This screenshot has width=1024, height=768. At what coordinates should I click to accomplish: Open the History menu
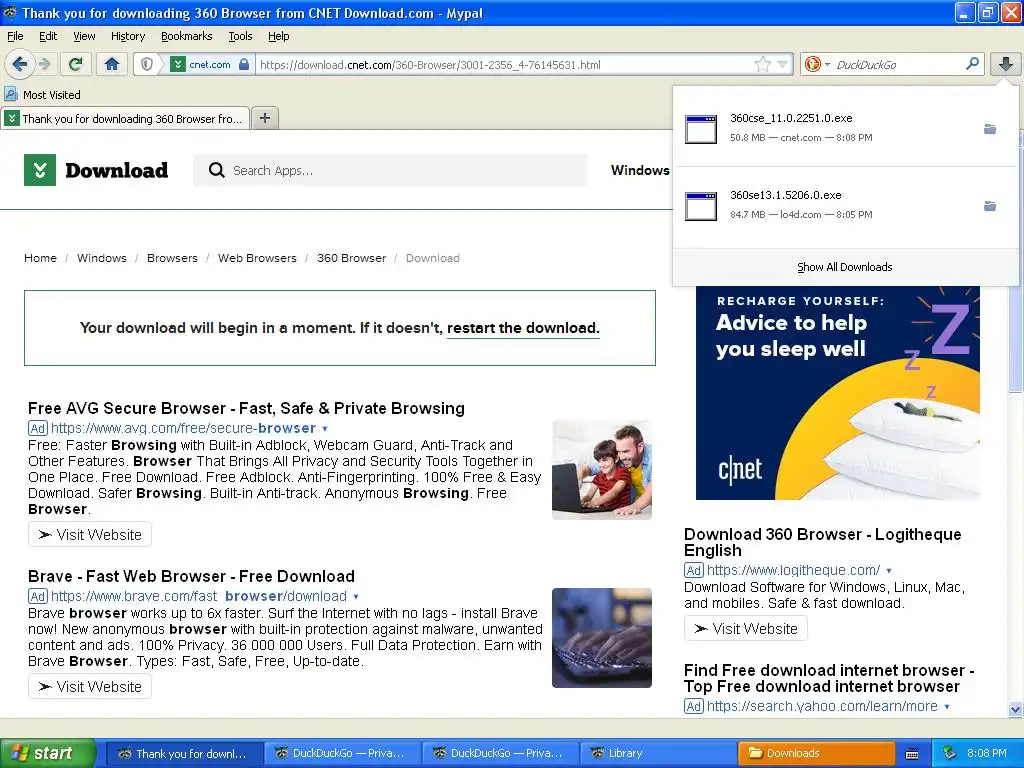click(128, 37)
